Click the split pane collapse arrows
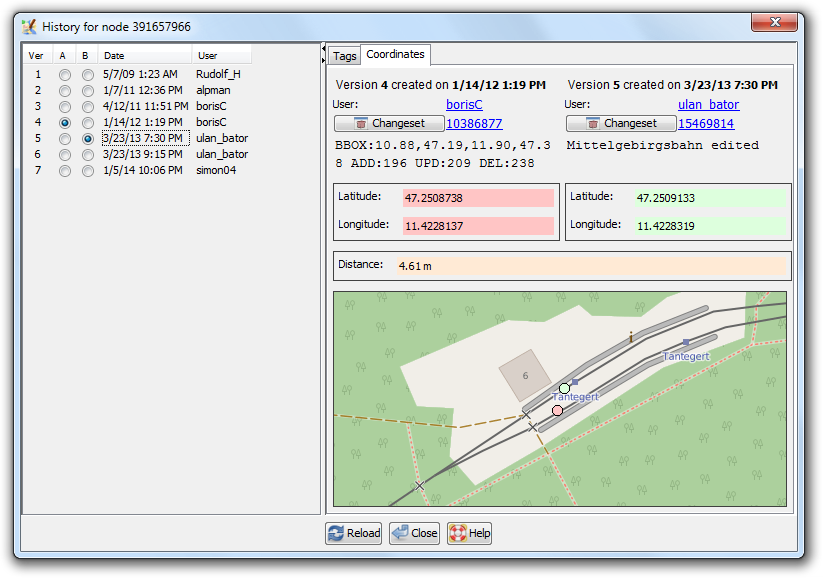Screen dimensions: 823x578 pos(323,54)
